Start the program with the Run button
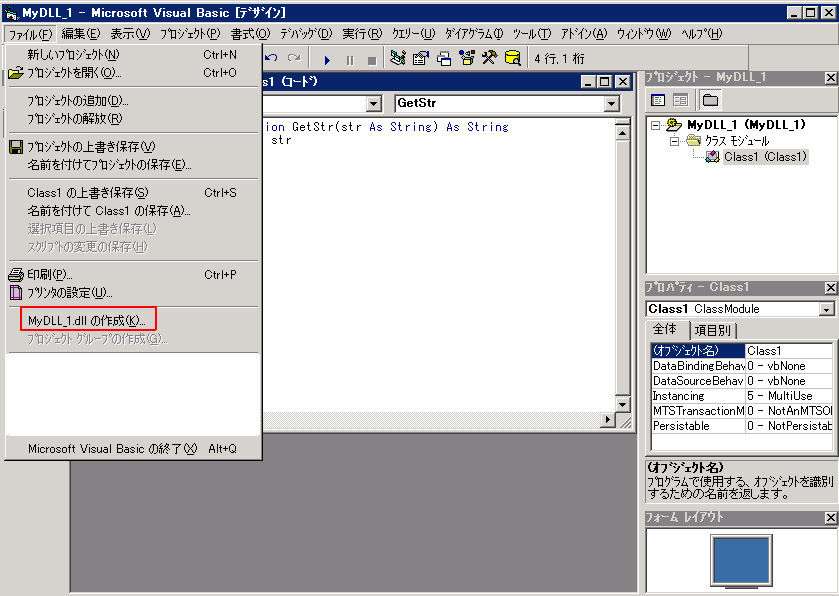 pos(328,57)
